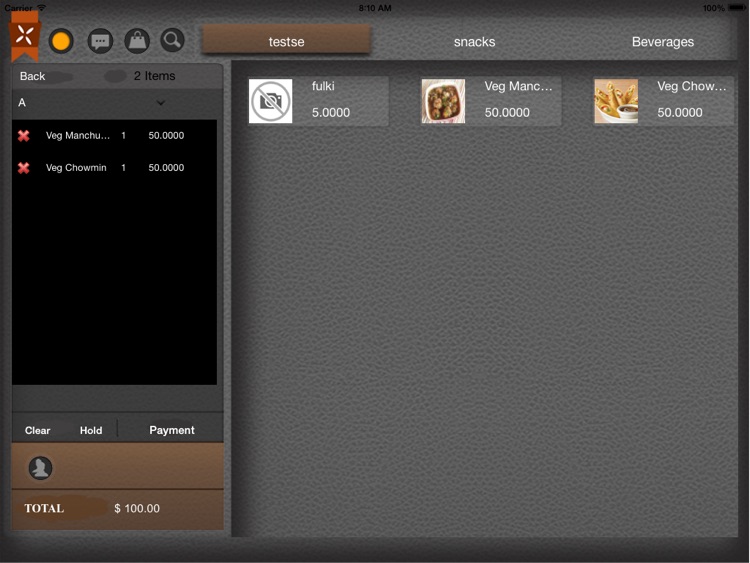Add Veg Manchurian product thumbnail
The height and width of the screenshot is (563, 750).
(443, 101)
